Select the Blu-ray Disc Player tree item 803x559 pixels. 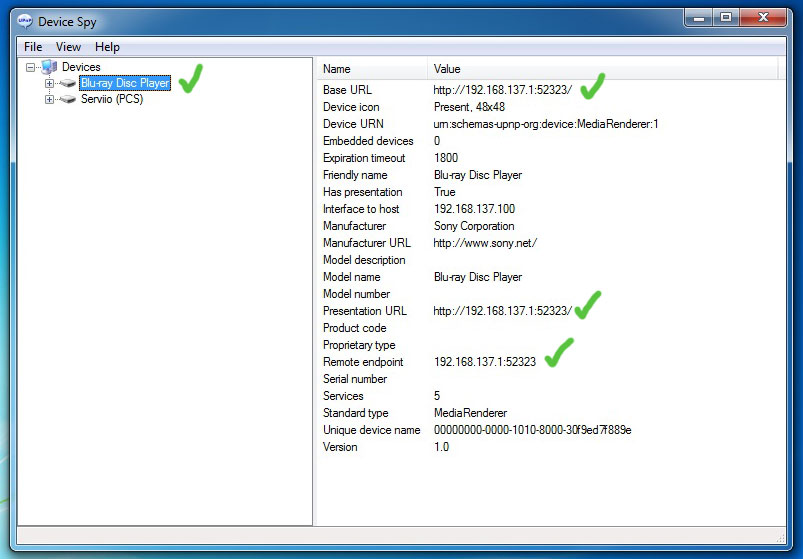tap(124, 84)
